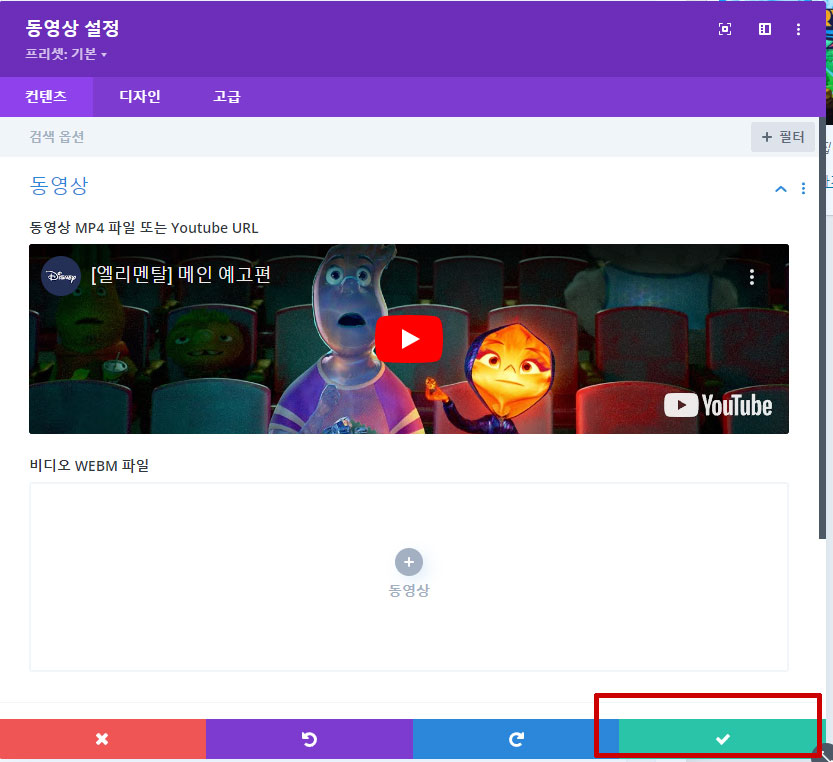
Task: Click the 동영상 section heading
Action: tap(58, 186)
